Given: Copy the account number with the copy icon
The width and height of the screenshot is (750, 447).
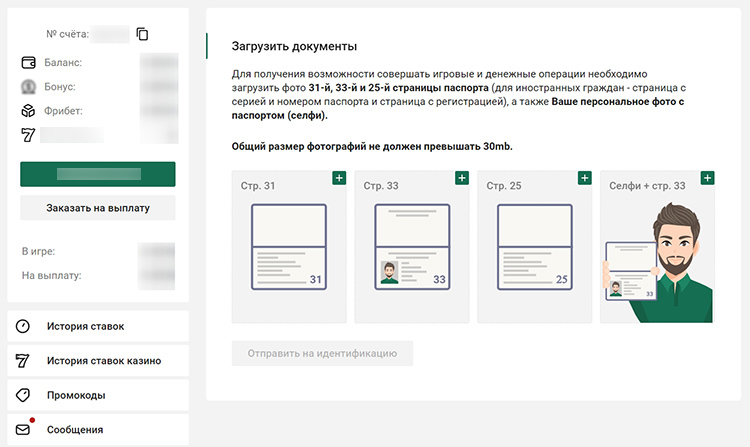Looking at the screenshot, I should pyautogui.click(x=142, y=34).
